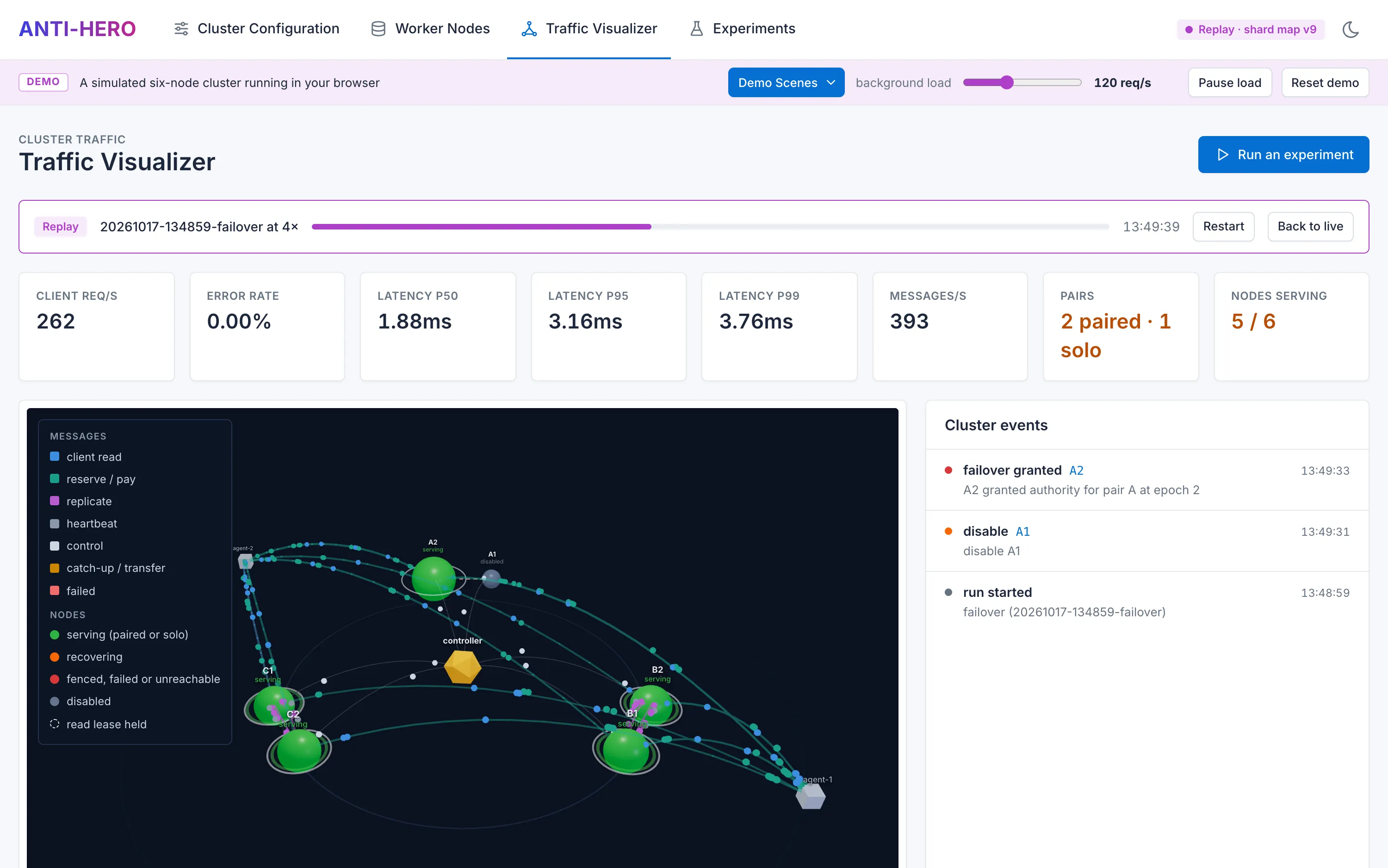Screen dimensions: 1388x868
Task: Click the Cluster events heading
Action: click(x=996, y=425)
